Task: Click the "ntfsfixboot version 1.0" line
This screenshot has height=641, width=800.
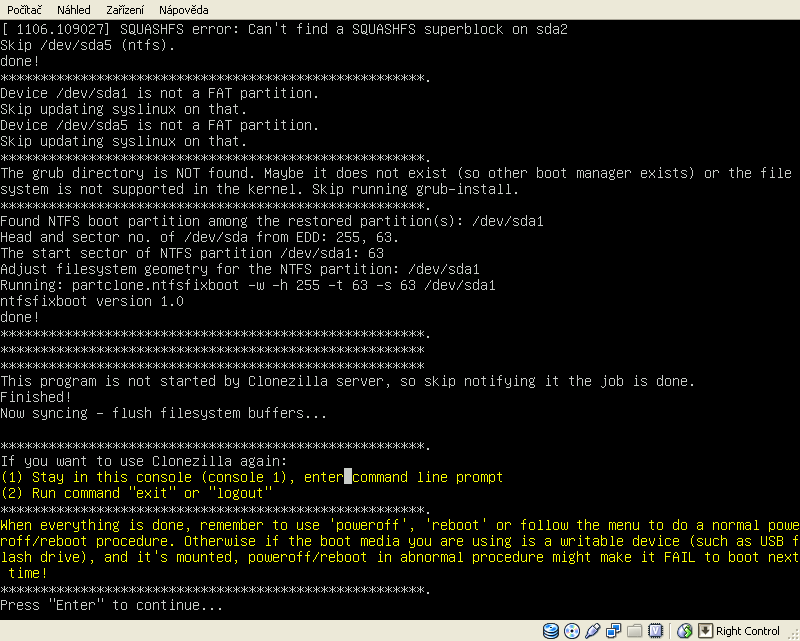Action: pyautogui.click(x=92, y=301)
